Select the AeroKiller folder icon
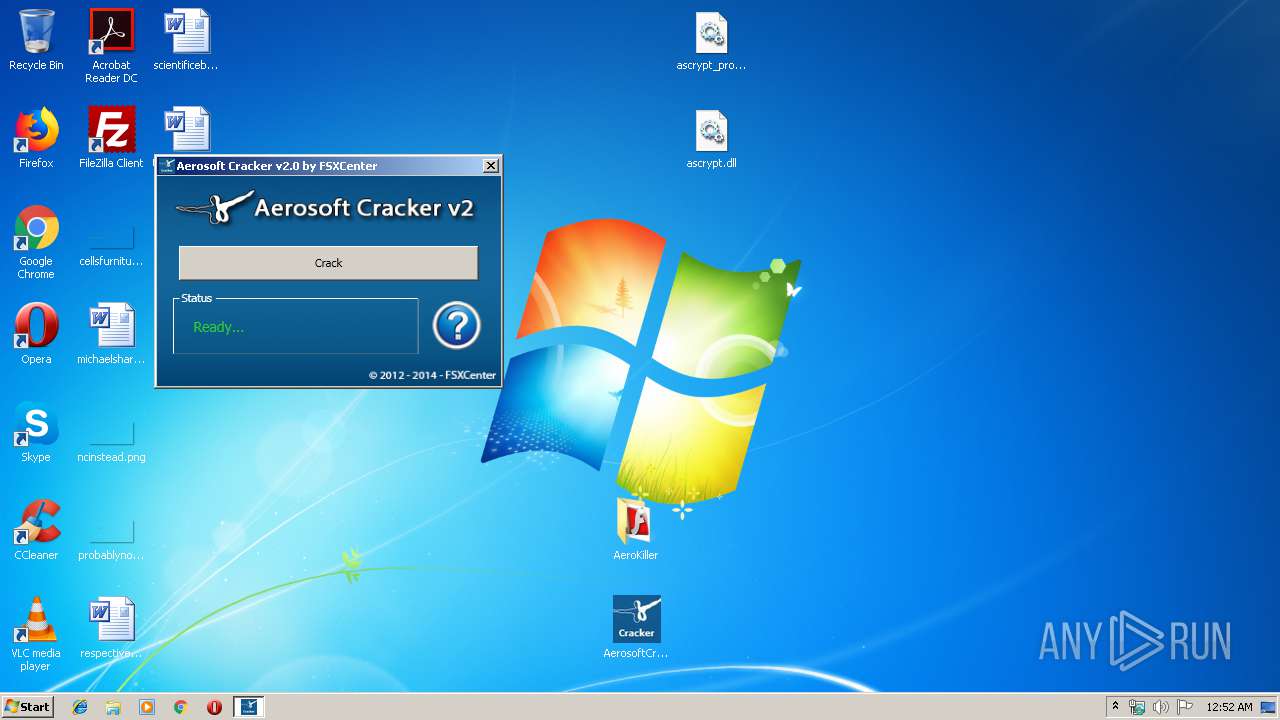The width and height of the screenshot is (1280, 720). pos(636,528)
